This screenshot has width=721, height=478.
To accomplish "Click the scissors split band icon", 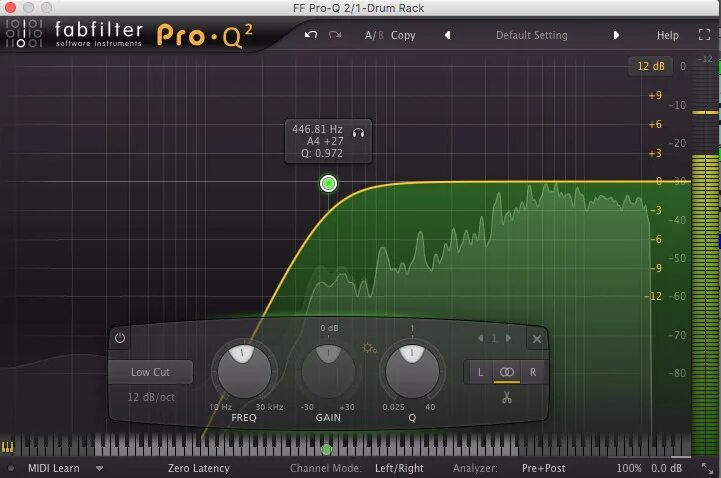I will click(x=507, y=397).
